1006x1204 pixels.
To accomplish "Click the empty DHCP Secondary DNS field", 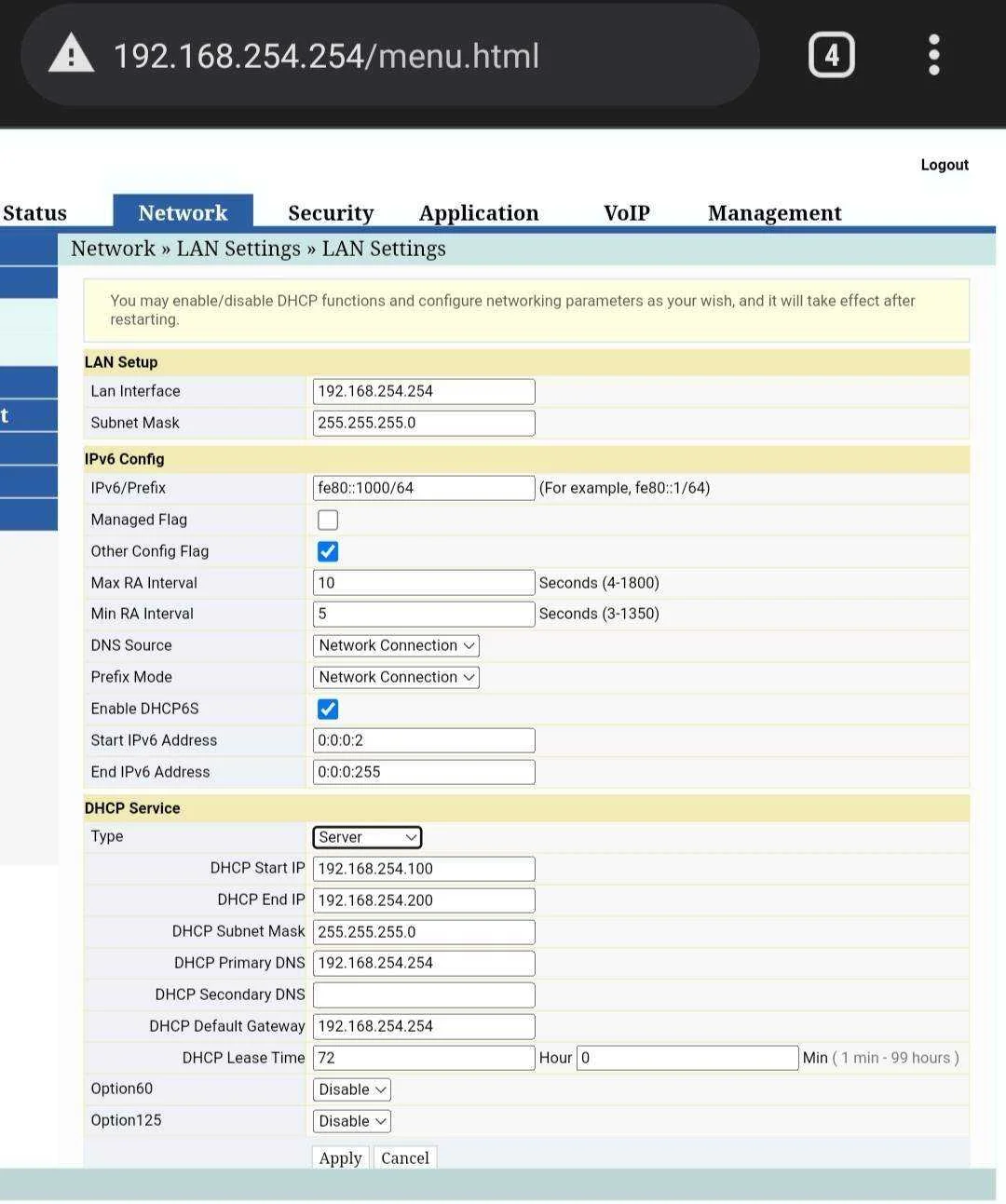I will 424,994.
